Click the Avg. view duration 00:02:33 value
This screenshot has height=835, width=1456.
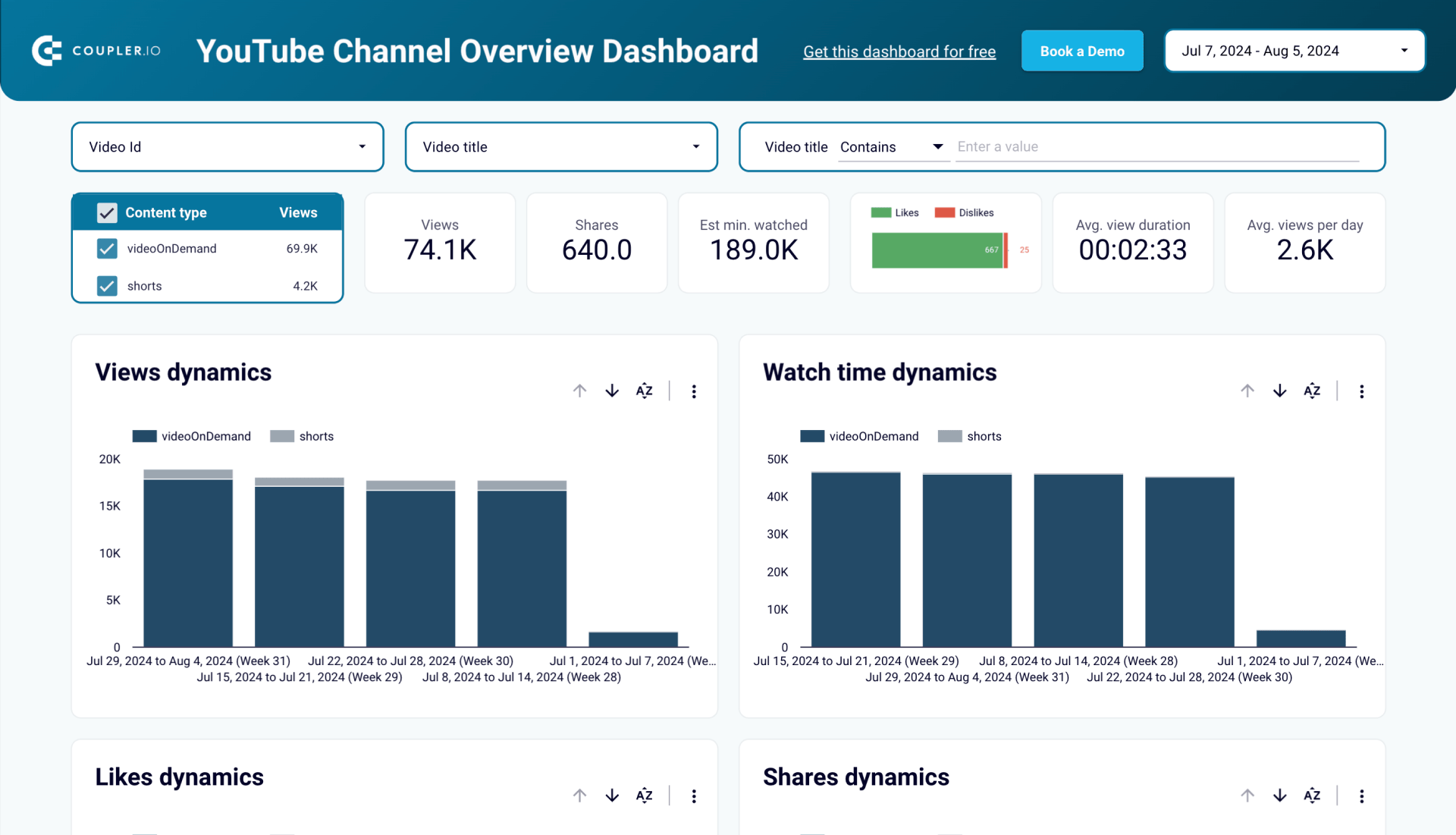(1133, 250)
